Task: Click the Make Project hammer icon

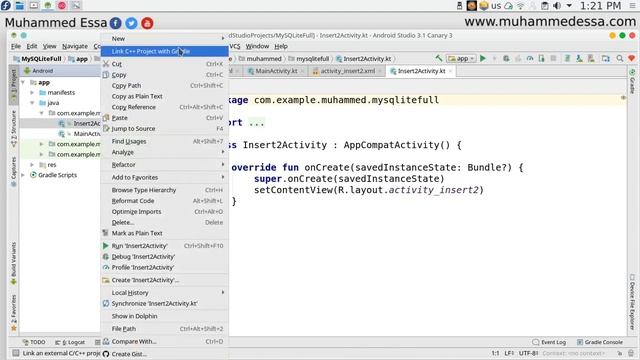Action: [439, 58]
